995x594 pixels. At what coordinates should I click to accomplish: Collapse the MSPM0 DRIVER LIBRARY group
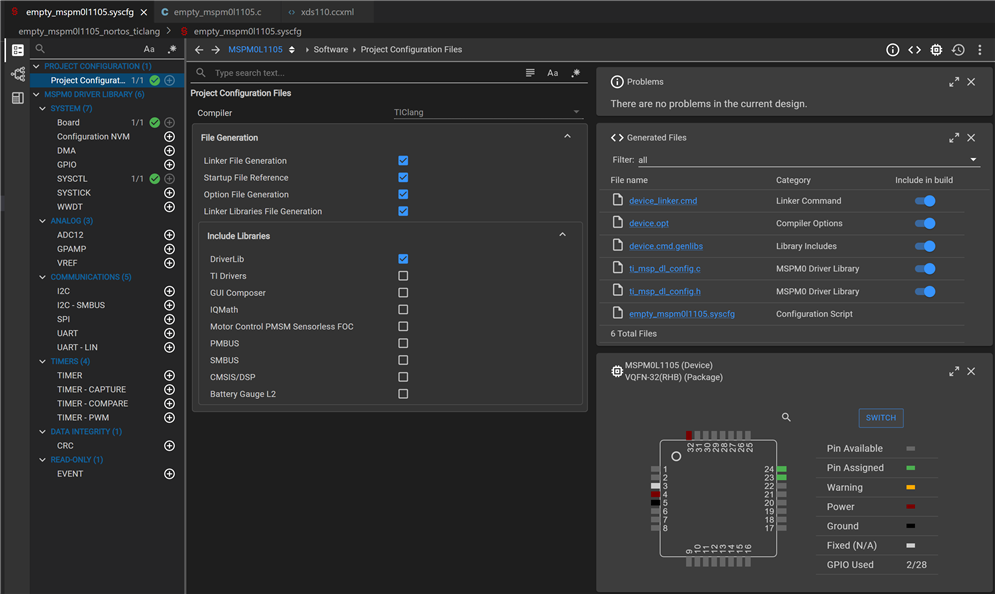(x=36, y=95)
